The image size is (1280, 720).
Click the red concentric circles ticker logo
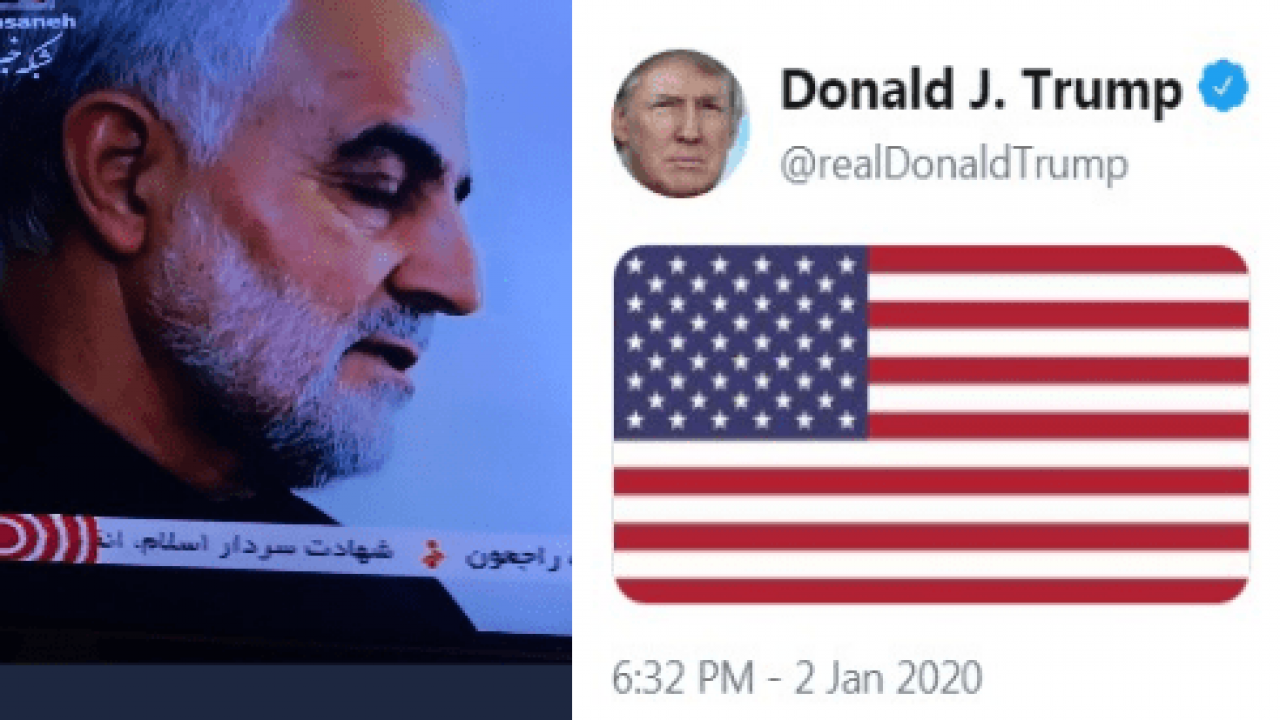(x=45, y=538)
